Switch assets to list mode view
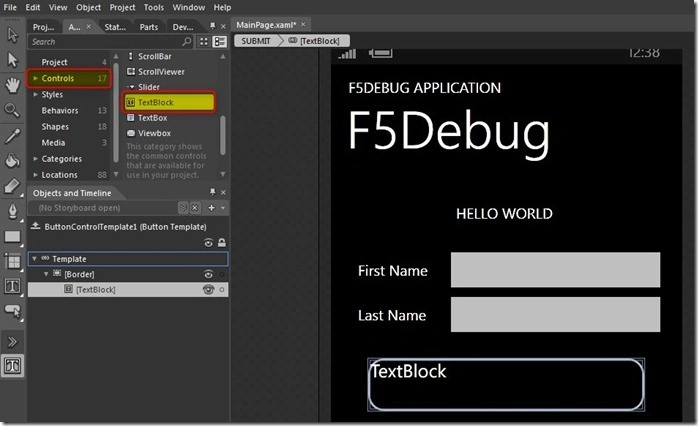The image size is (698, 426). [220, 41]
